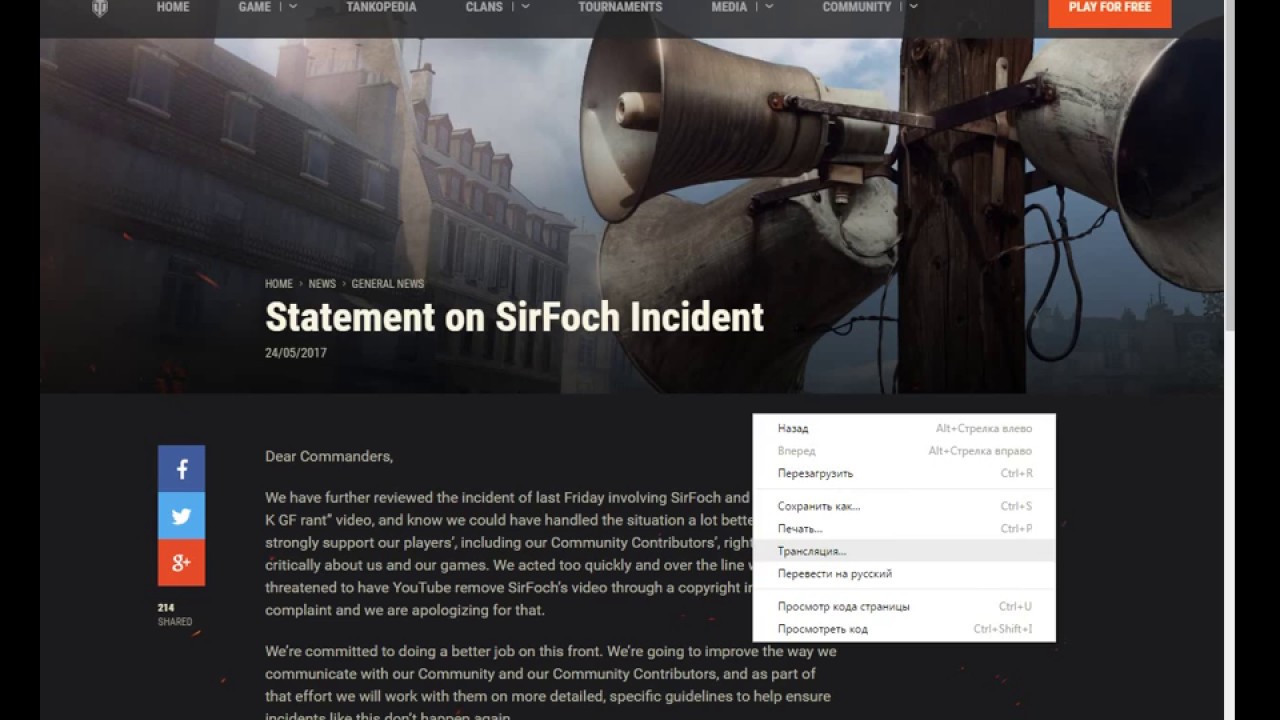
Task: Go to NEWS breadcrumb link
Action: click(x=322, y=284)
